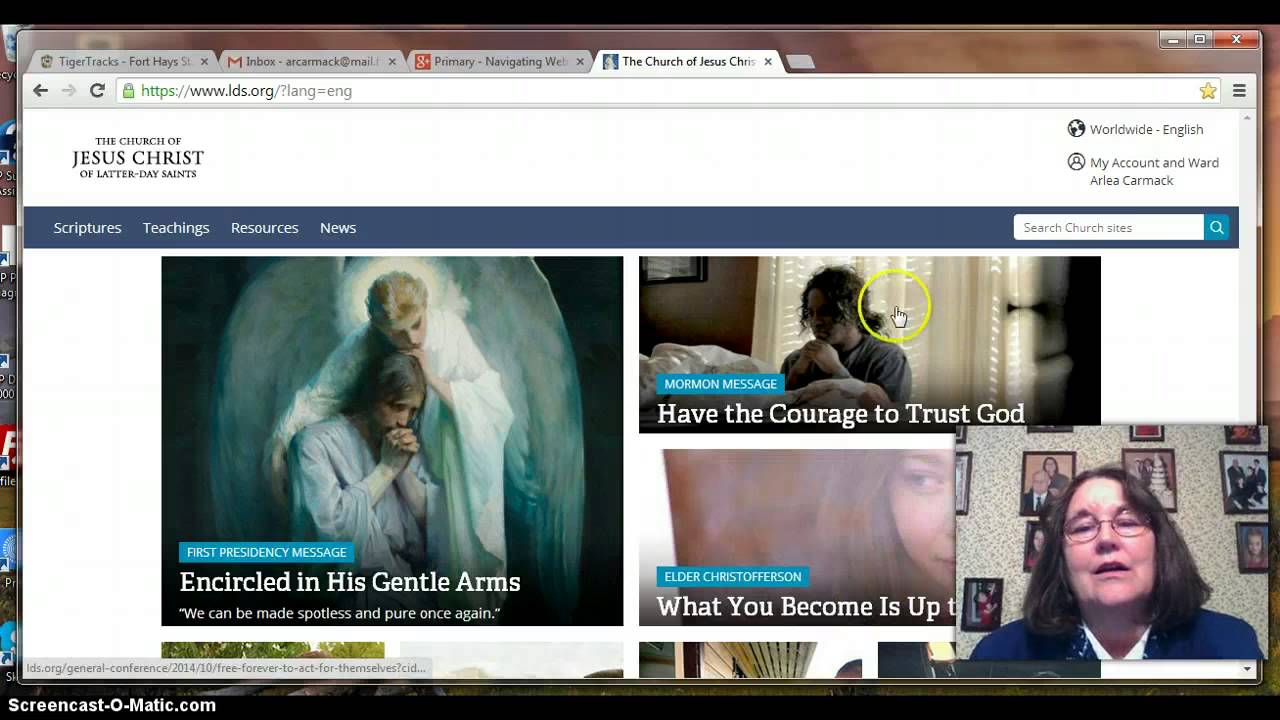The height and width of the screenshot is (720, 1280).
Task: Open the Chrome hamburger menu
Action: click(1239, 90)
